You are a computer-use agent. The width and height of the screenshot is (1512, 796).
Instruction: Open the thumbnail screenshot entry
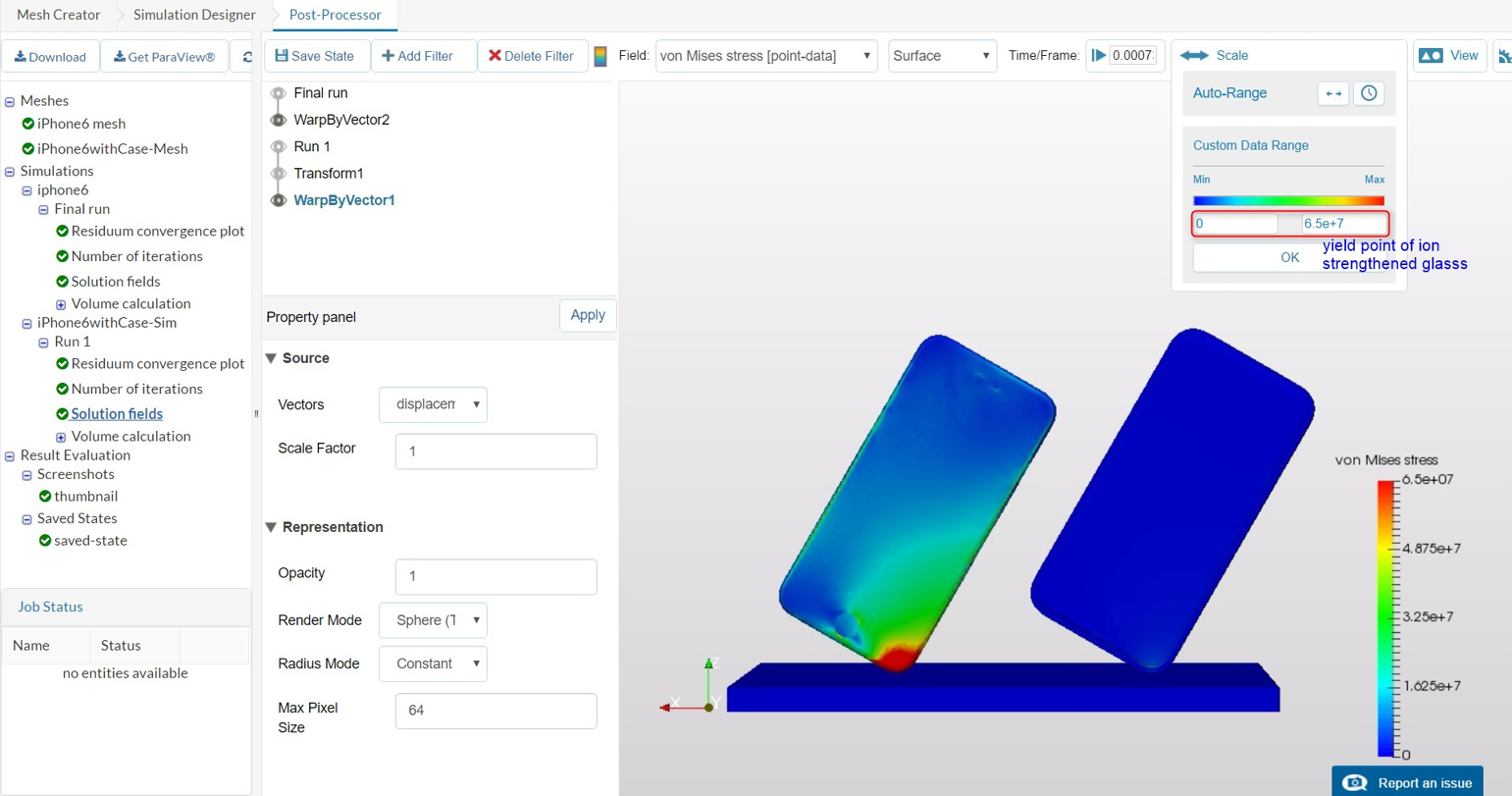[x=85, y=497]
